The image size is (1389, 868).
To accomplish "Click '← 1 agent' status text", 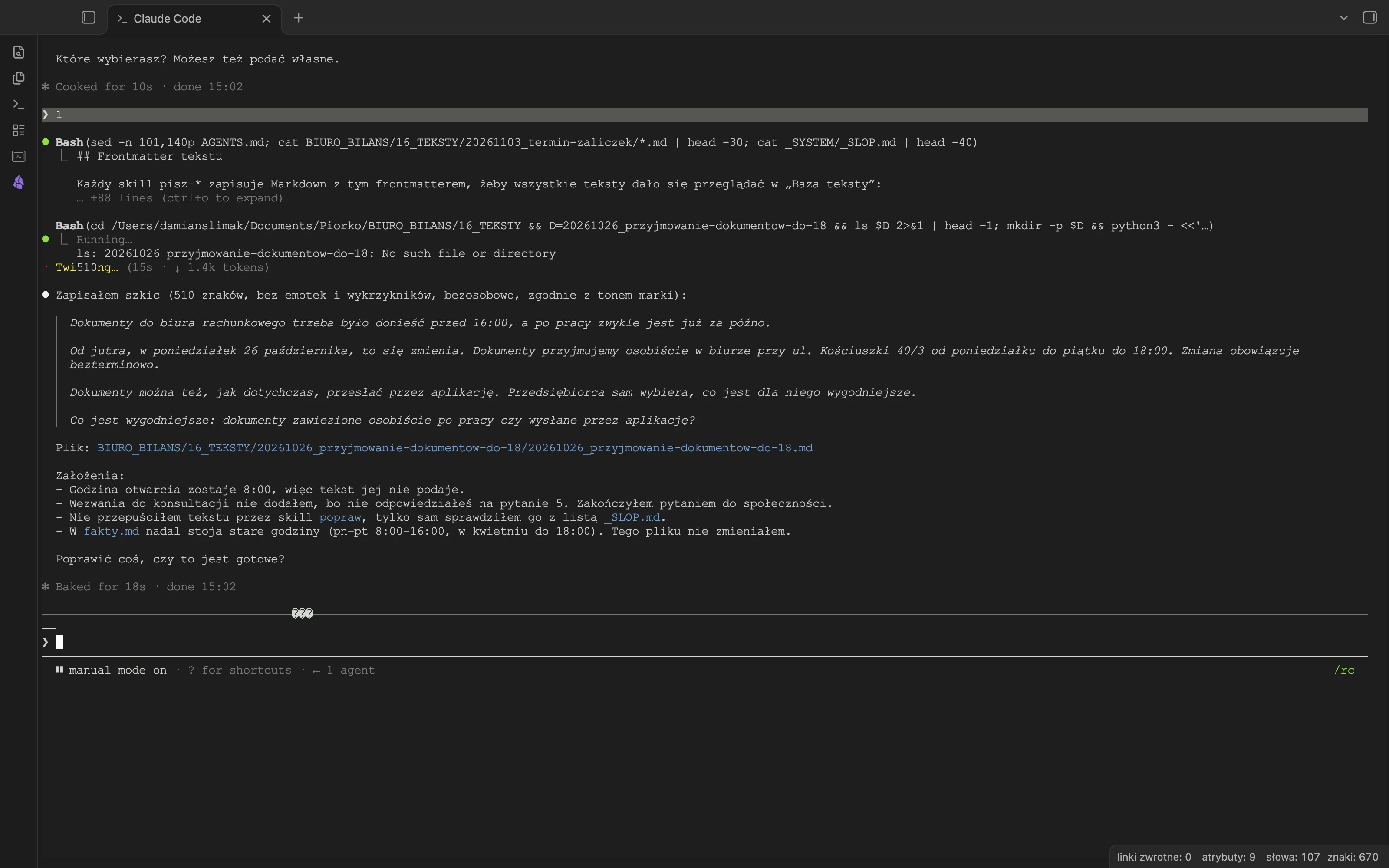I will (343, 670).
